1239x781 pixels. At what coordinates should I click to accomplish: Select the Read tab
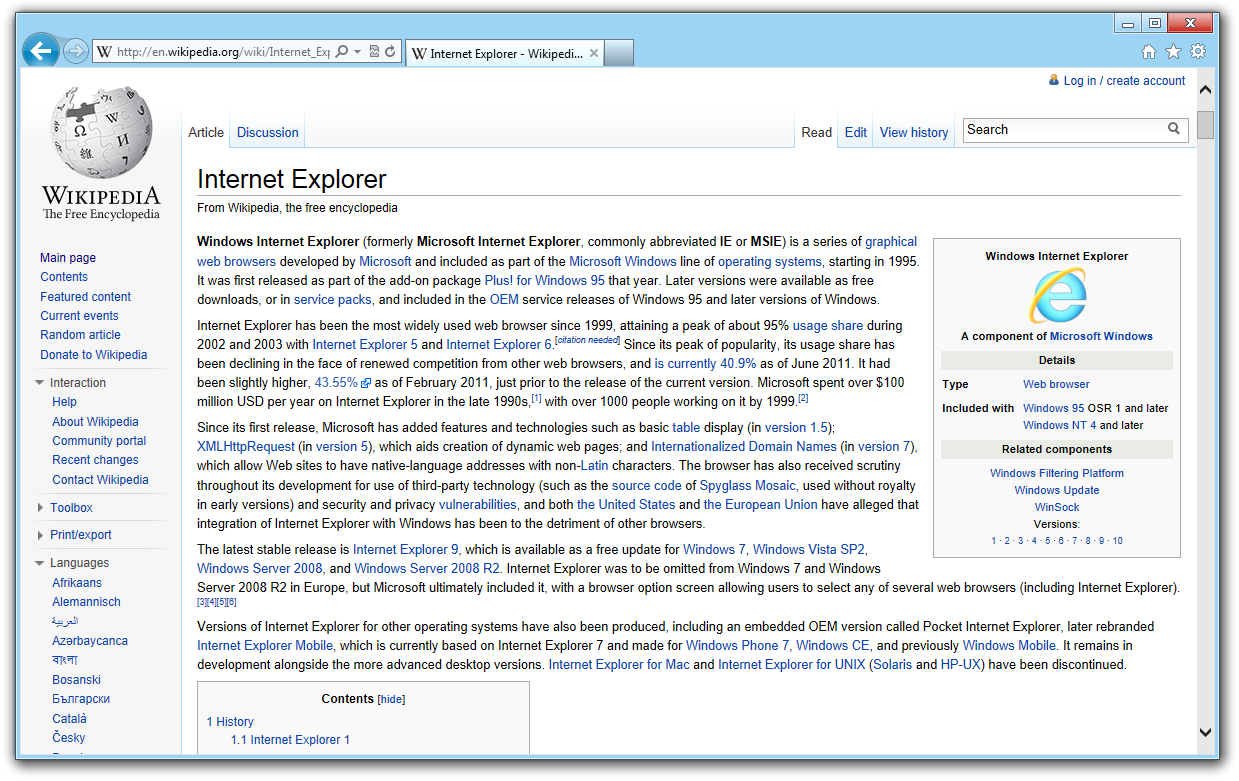point(816,132)
